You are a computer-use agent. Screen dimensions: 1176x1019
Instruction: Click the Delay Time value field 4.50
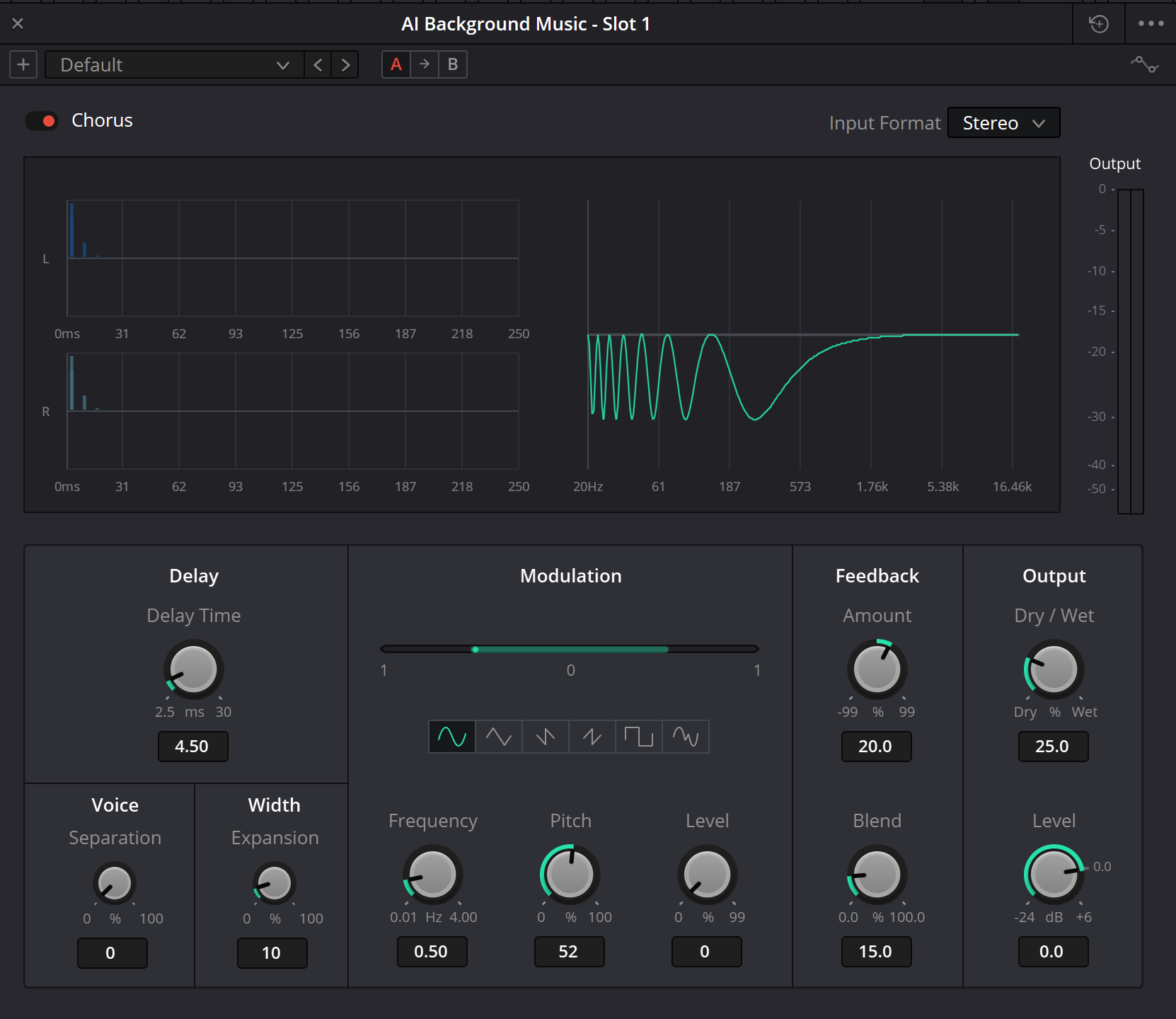(192, 747)
